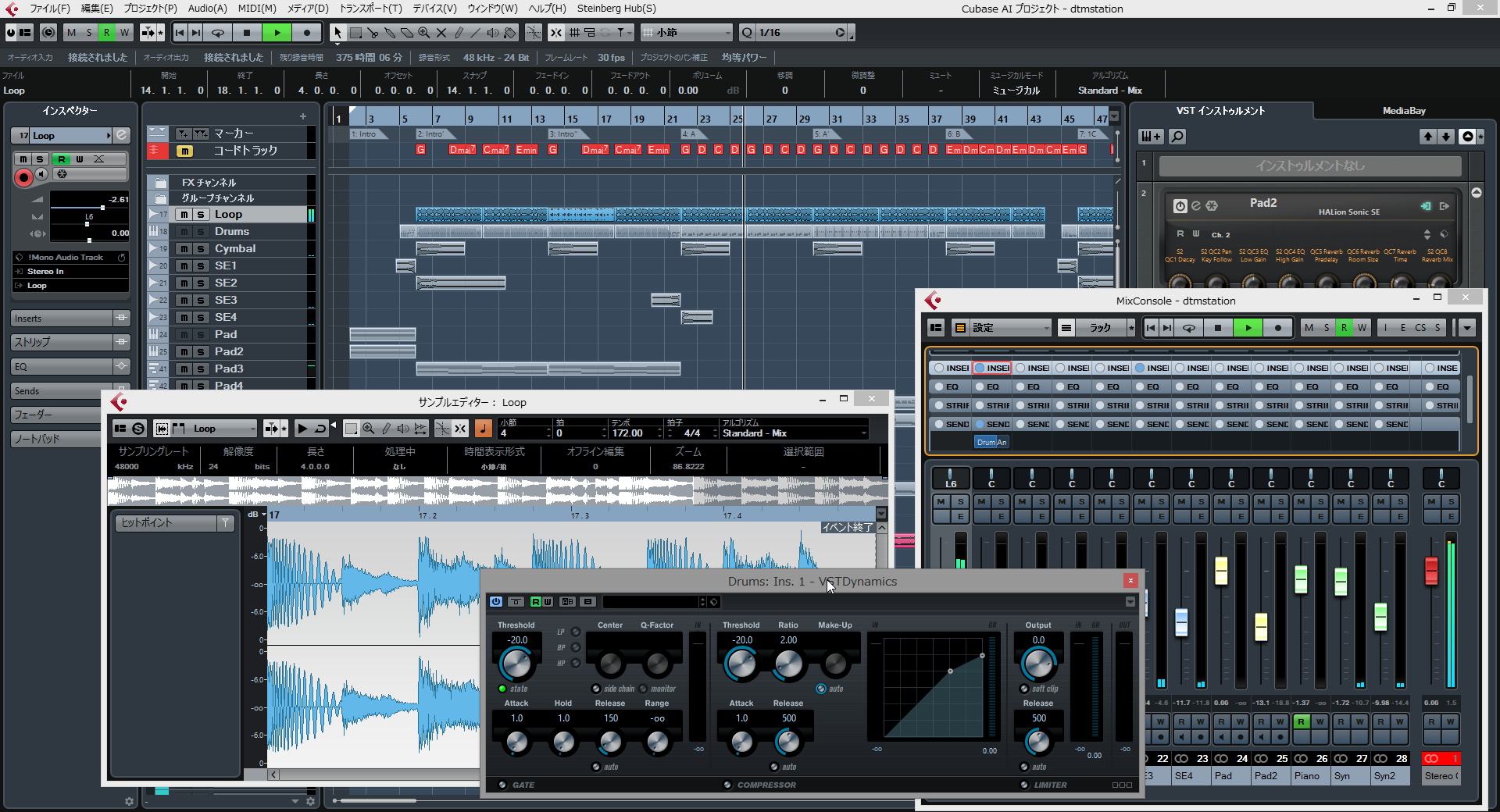Open the フェーダー section in Inspector

[x=56, y=415]
